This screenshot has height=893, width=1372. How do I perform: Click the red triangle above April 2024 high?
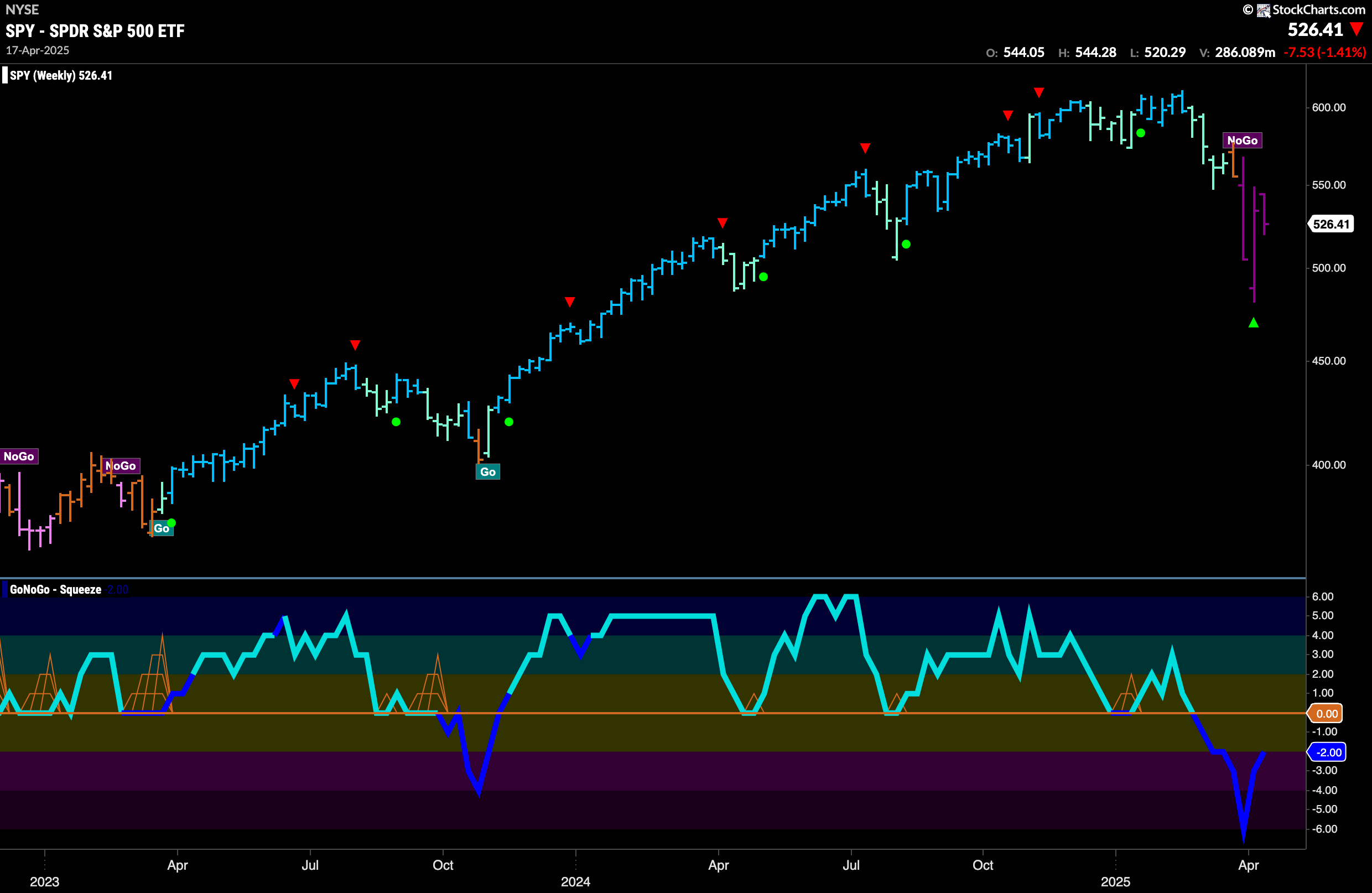coord(723,222)
